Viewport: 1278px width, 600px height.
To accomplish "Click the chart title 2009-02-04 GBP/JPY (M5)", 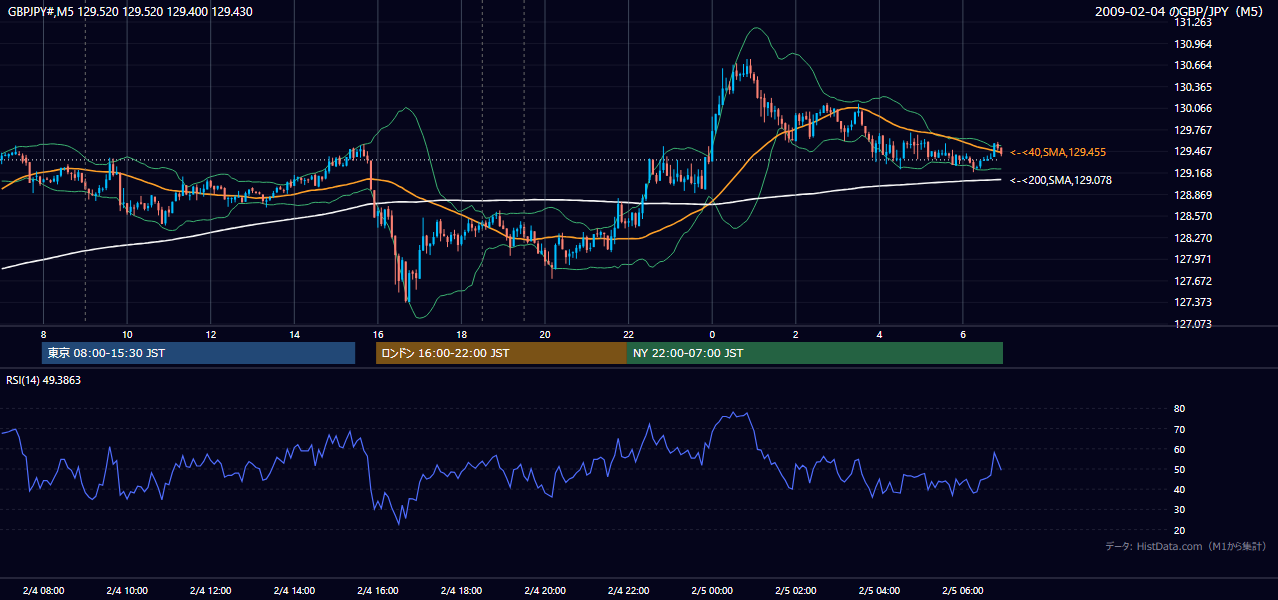I will [x=1180, y=12].
